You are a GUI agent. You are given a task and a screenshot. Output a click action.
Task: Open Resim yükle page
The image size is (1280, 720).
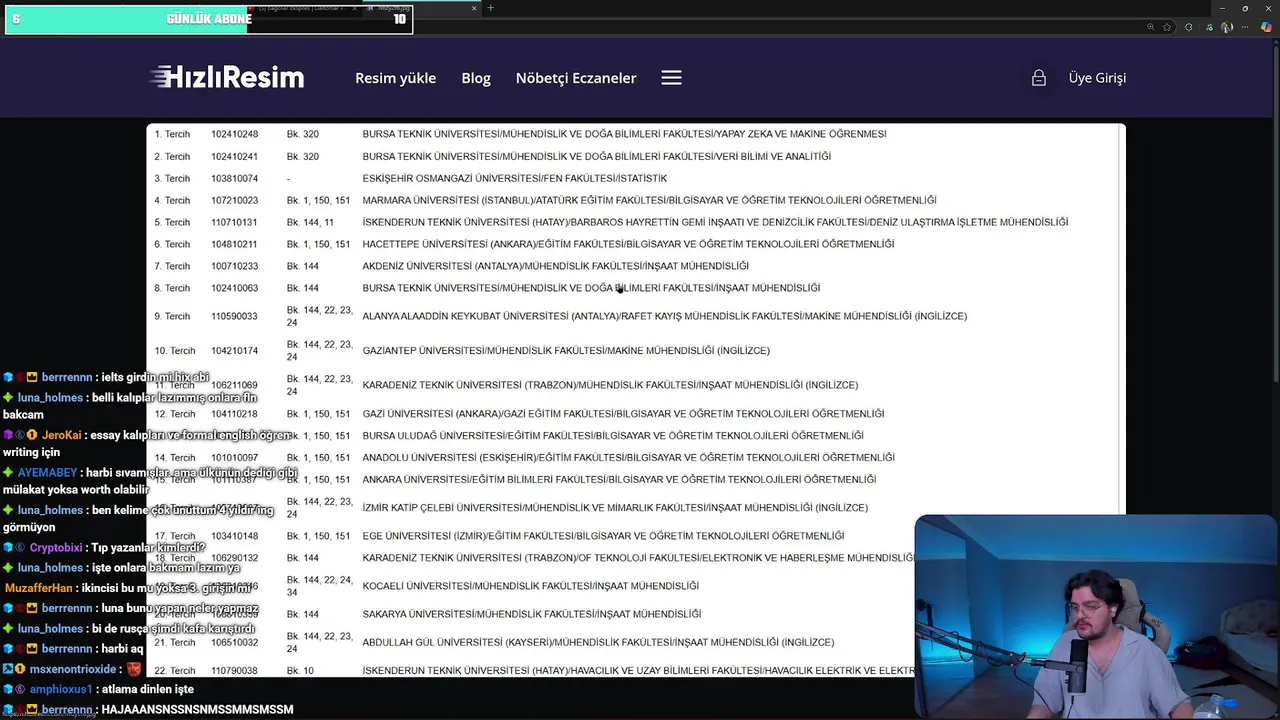pos(395,78)
